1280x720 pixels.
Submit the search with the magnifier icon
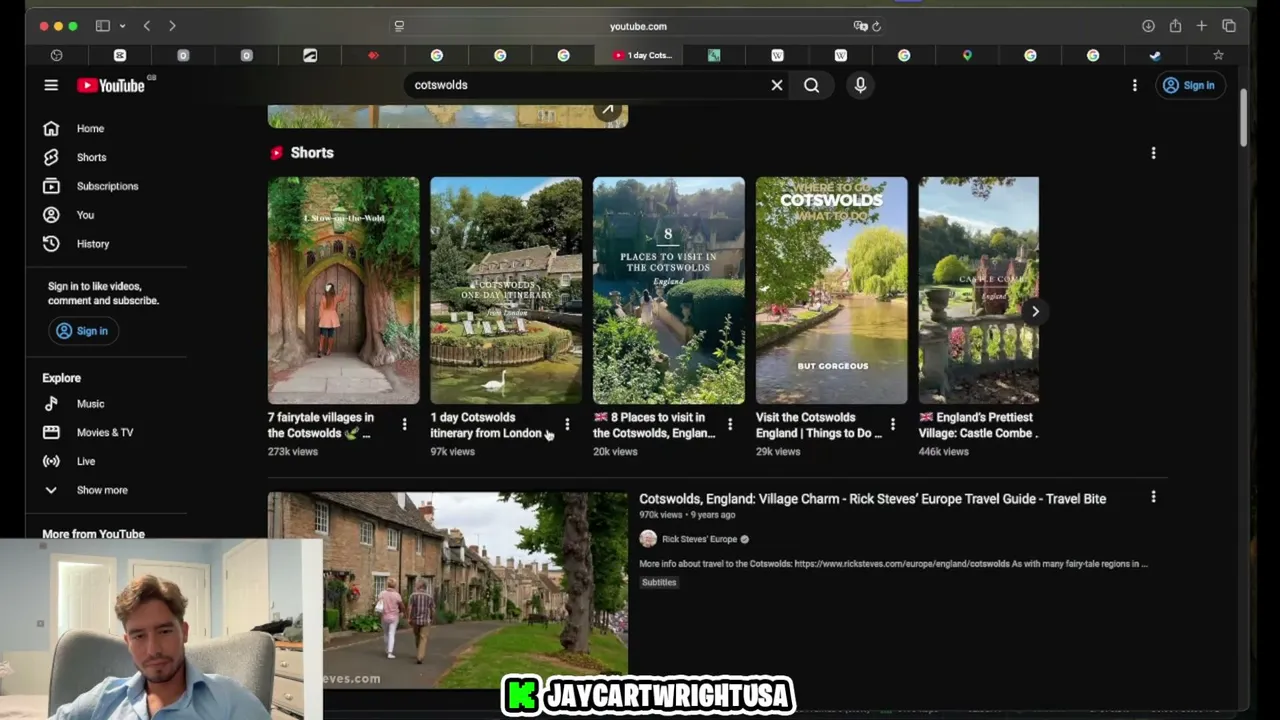click(x=812, y=85)
